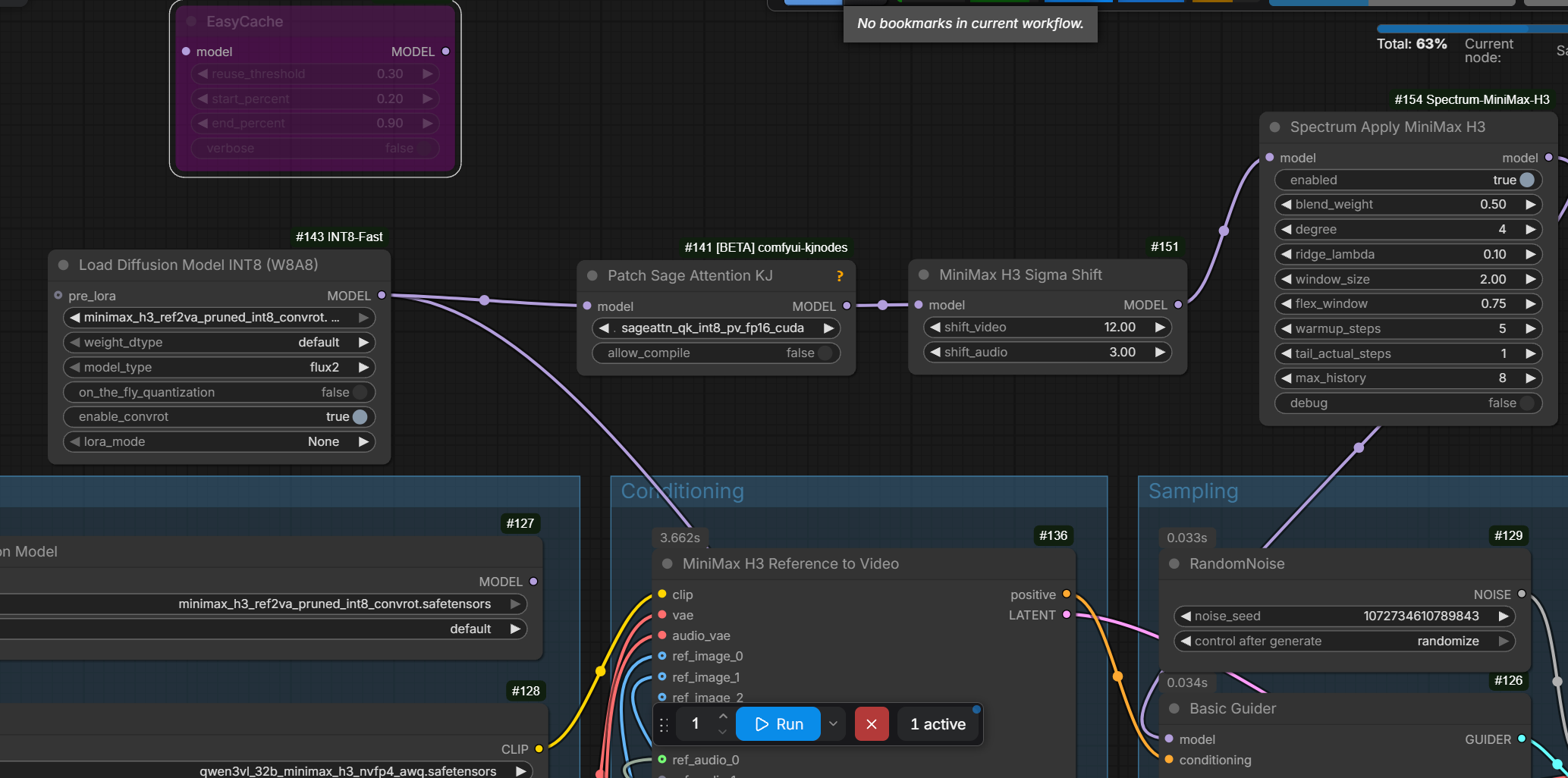Select the 'Sampling' group title
Screen dimensions: 1568x778
tap(1193, 491)
